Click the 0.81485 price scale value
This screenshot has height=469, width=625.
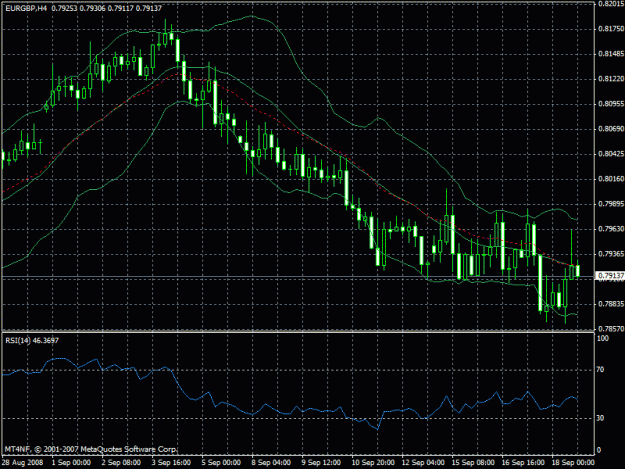click(611, 54)
